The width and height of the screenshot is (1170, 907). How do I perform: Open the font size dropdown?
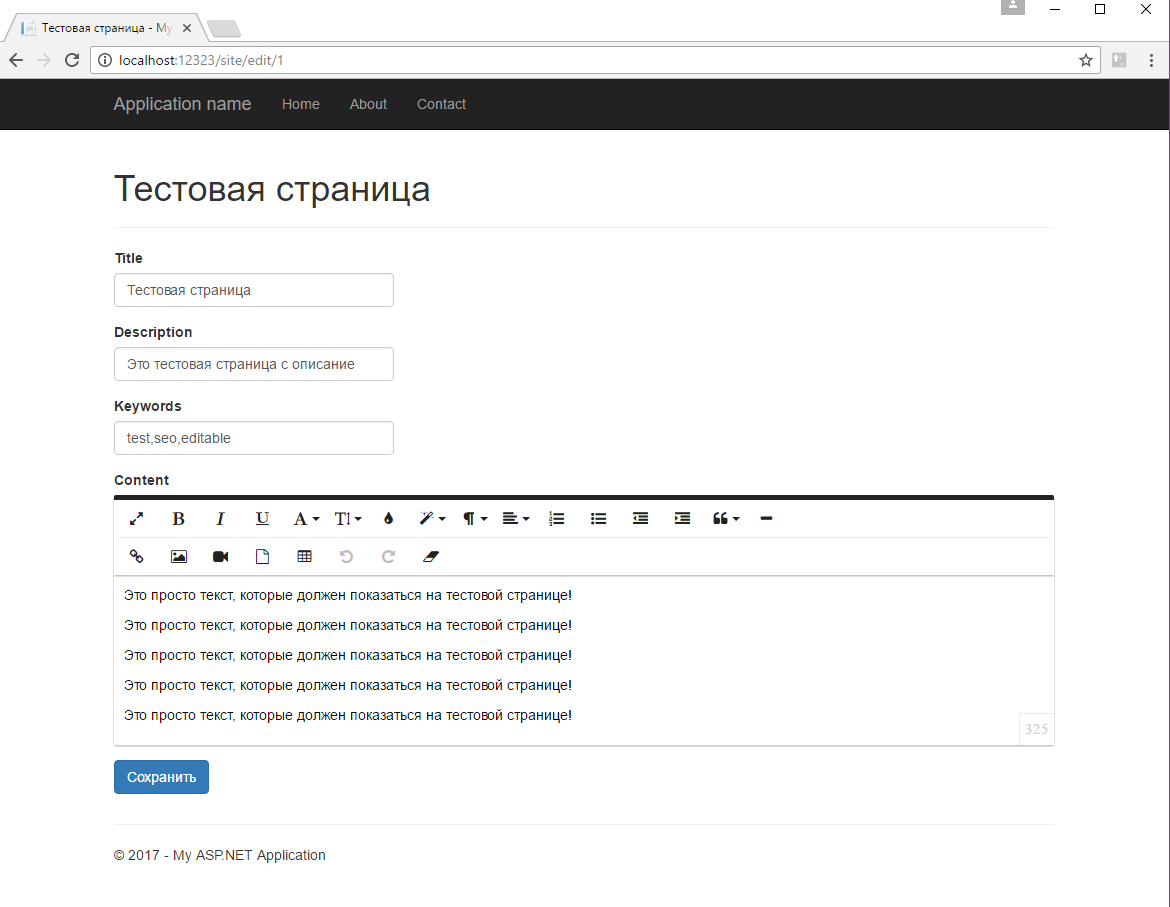point(348,518)
